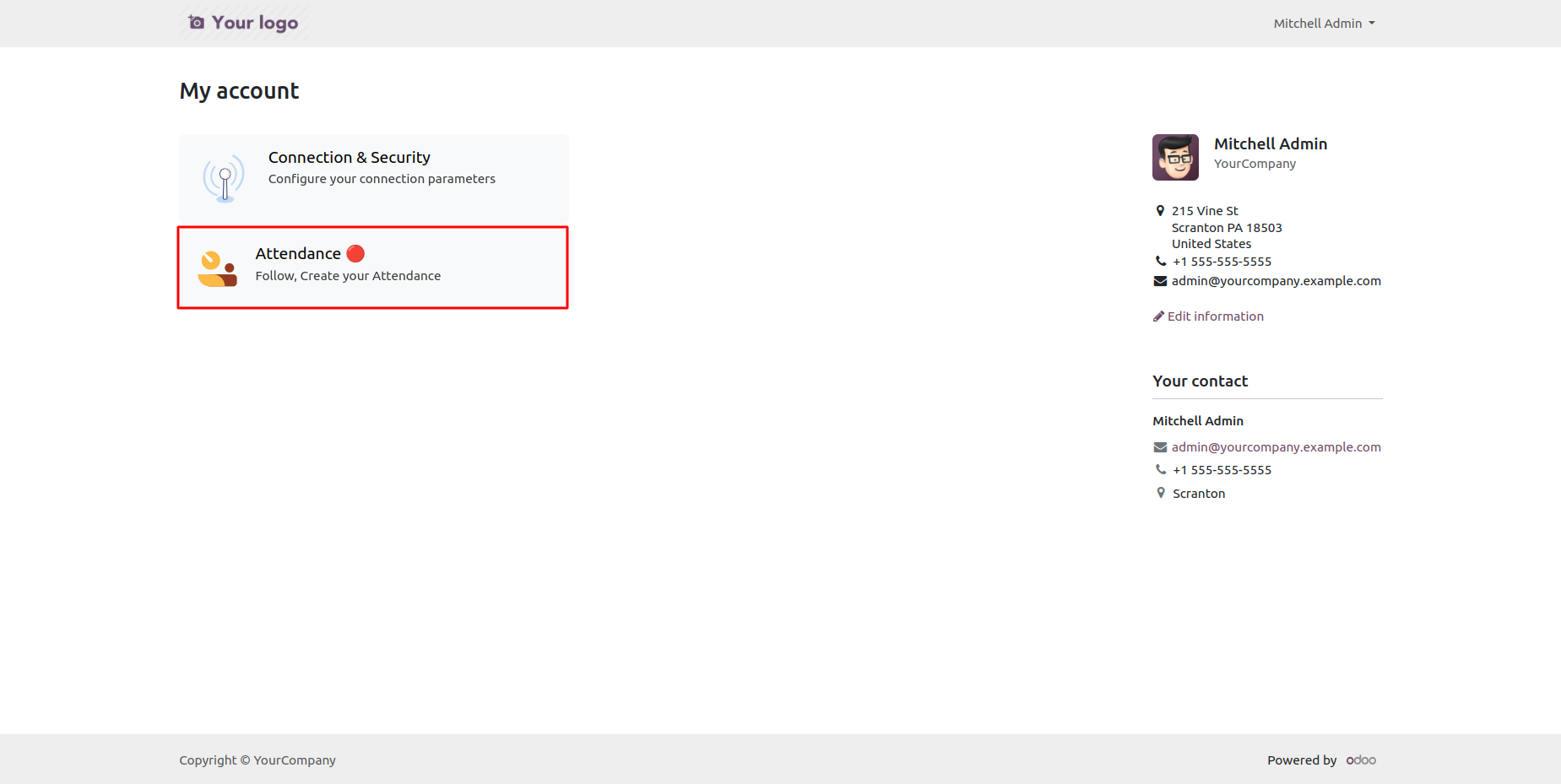Click the Your logo header text

[254, 23]
